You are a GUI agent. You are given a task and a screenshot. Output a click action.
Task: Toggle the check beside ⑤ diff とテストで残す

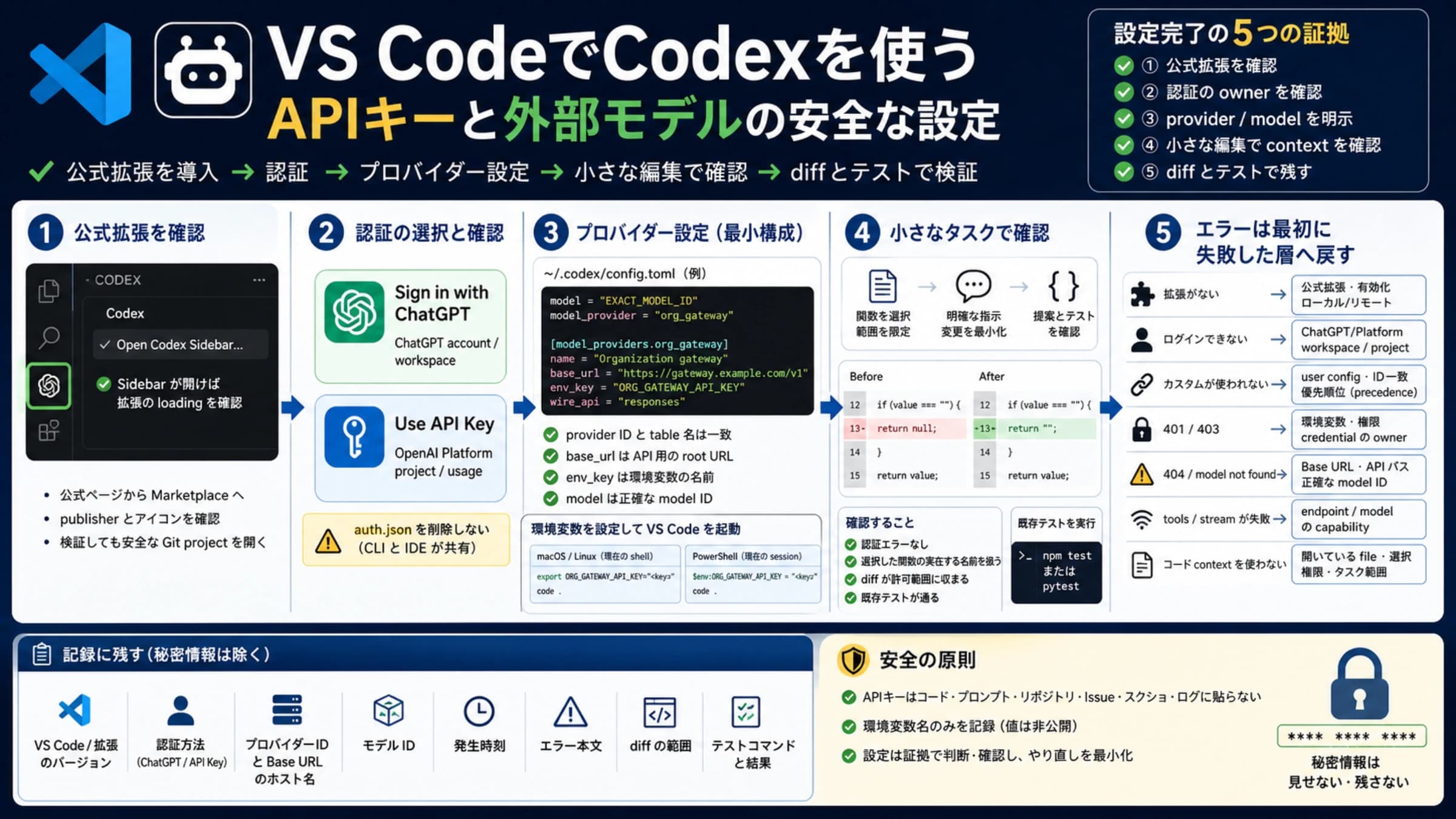(x=1124, y=172)
